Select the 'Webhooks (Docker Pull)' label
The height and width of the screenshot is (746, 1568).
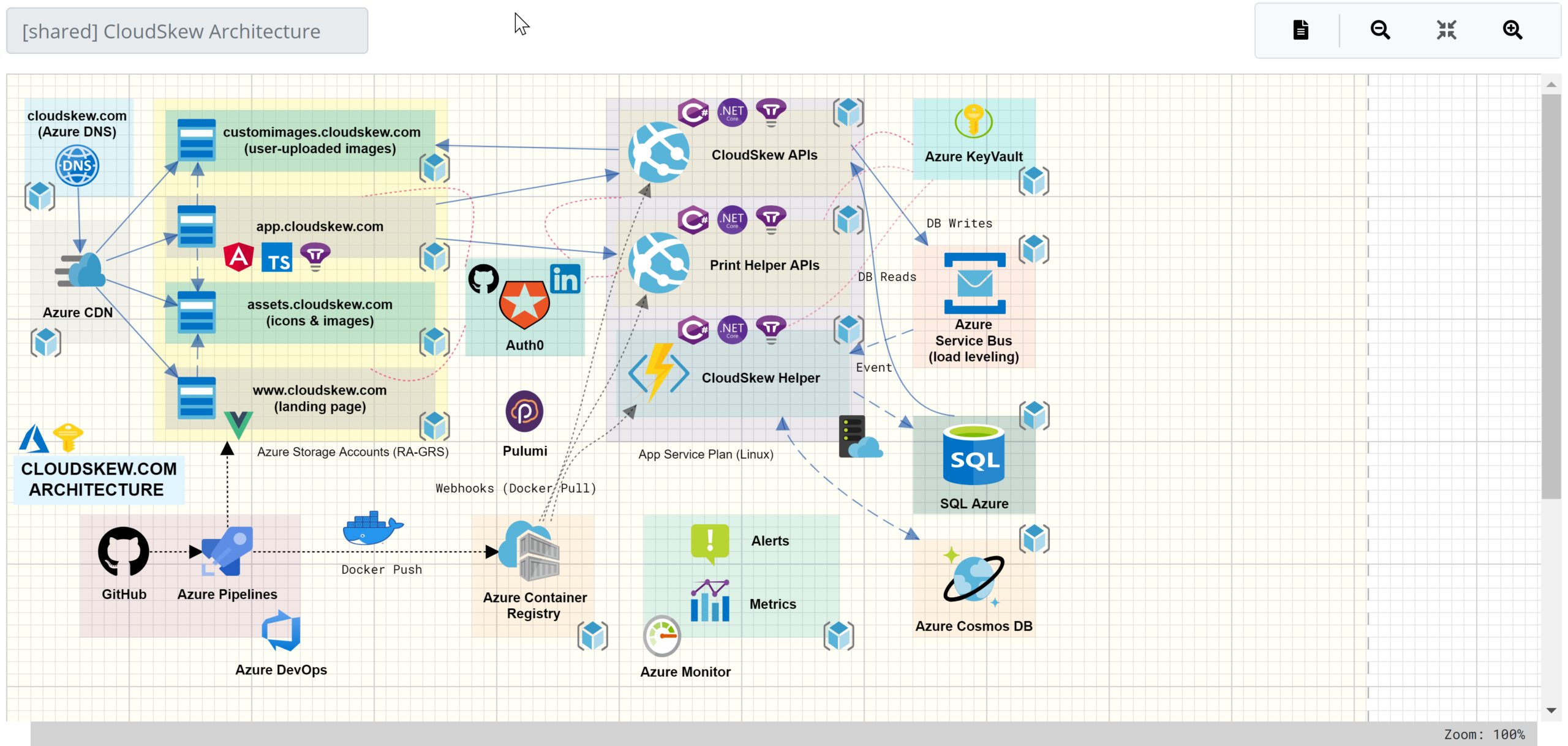[516, 488]
